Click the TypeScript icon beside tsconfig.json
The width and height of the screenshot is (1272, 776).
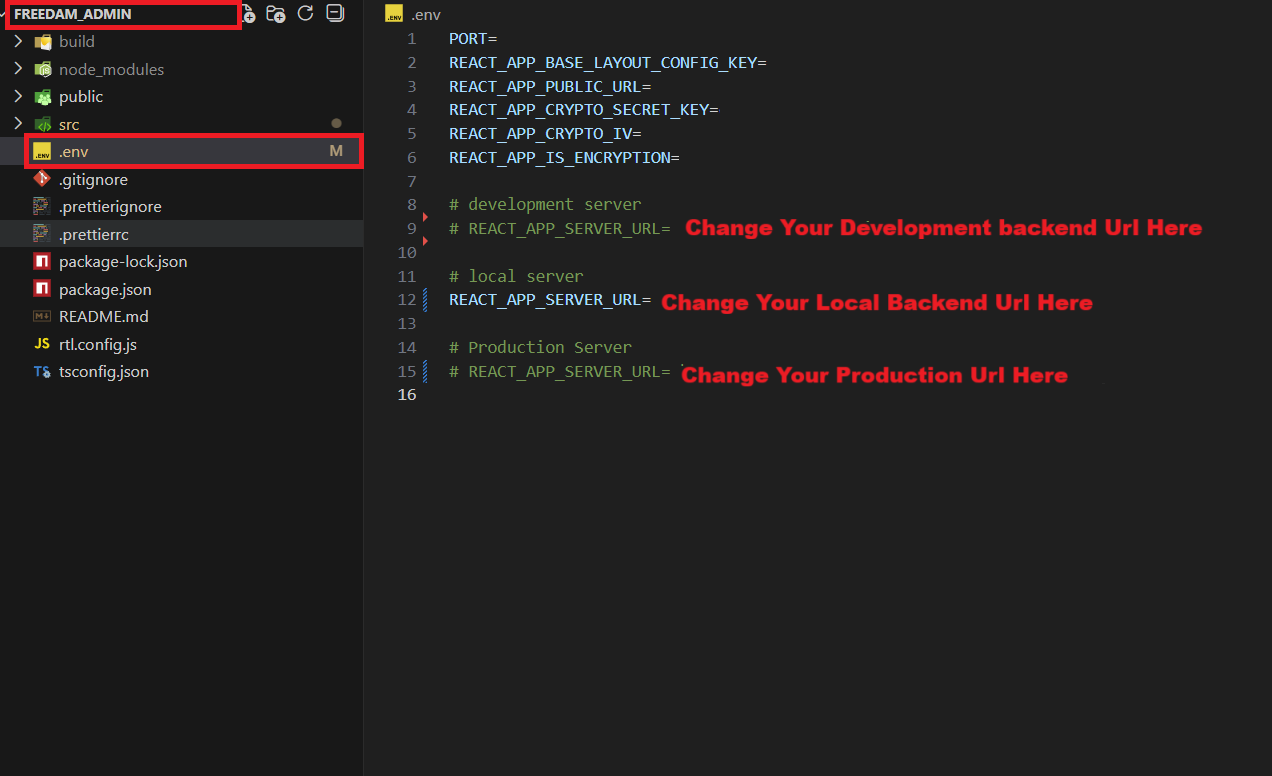[x=41, y=371]
